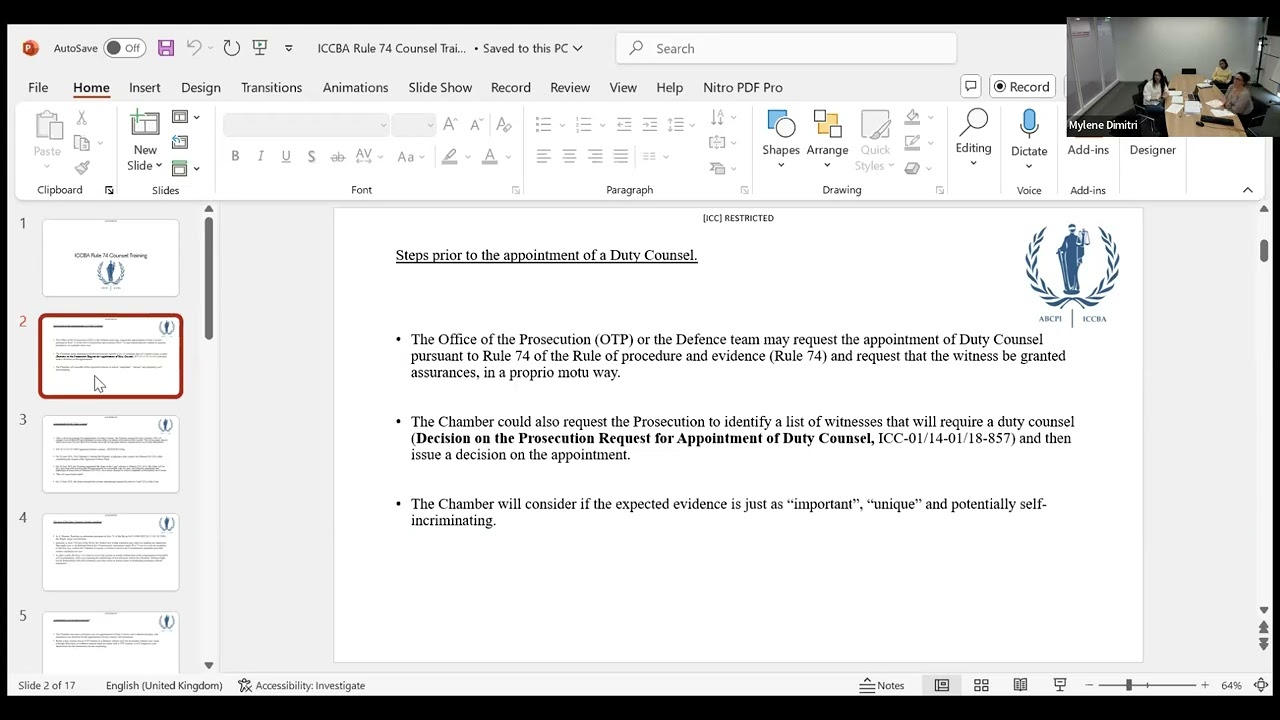Viewport: 1280px width, 720px height.
Task: Toggle the Notes pane button
Action: 882,685
